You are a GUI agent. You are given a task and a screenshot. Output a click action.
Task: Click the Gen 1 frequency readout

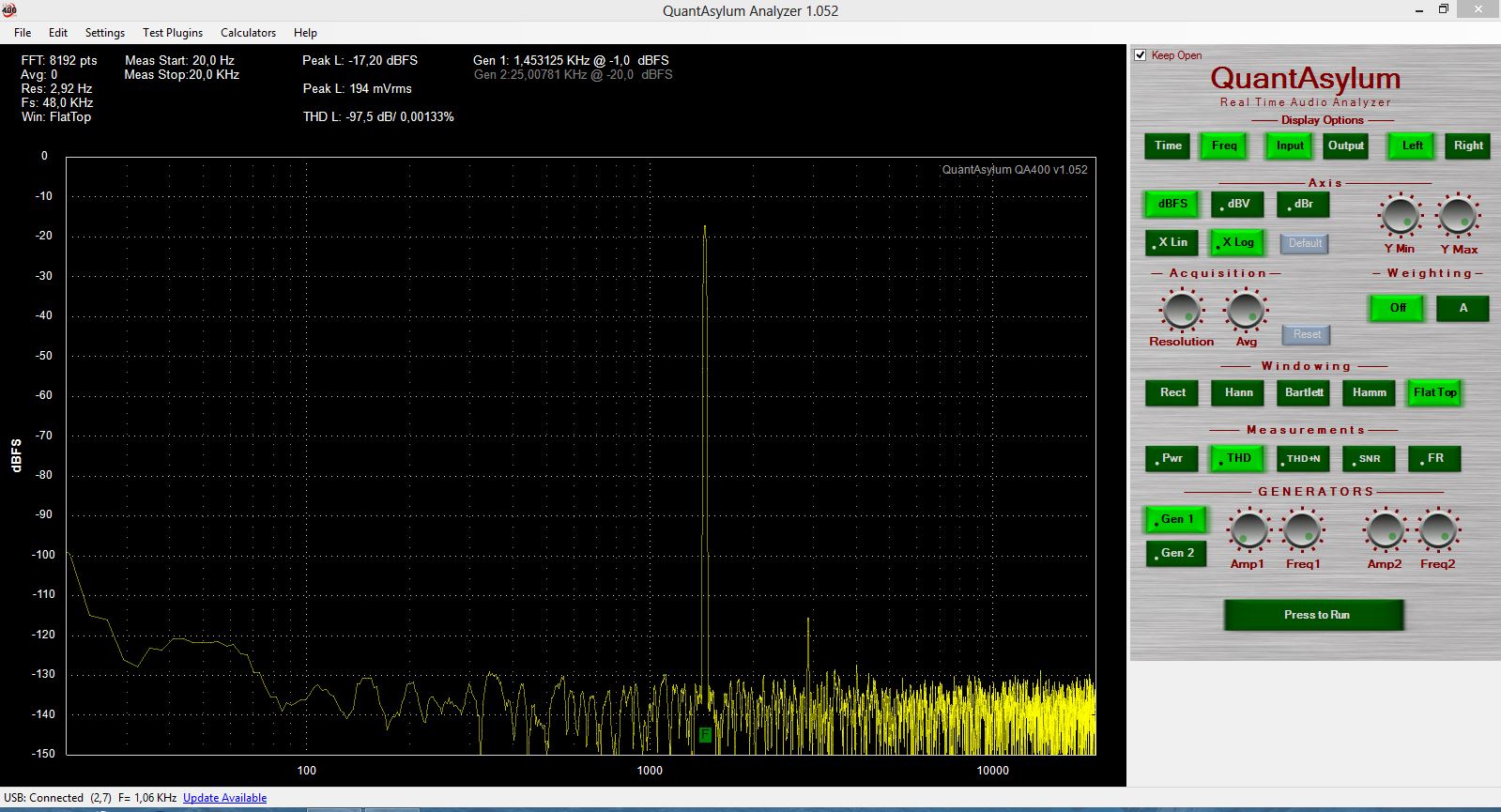pos(571,60)
